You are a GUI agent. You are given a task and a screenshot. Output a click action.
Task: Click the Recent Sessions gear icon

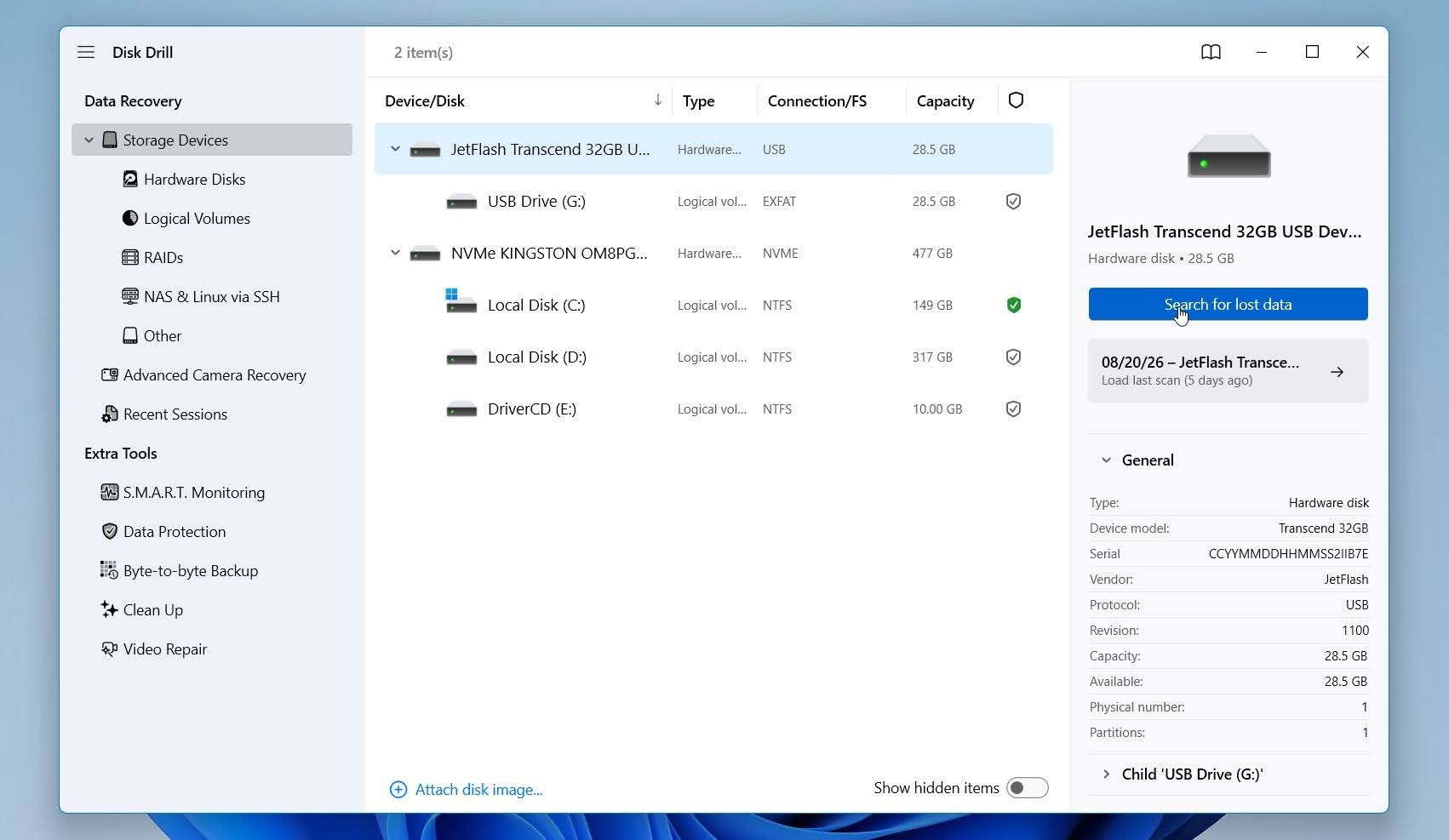pyautogui.click(x=110, y=414)
